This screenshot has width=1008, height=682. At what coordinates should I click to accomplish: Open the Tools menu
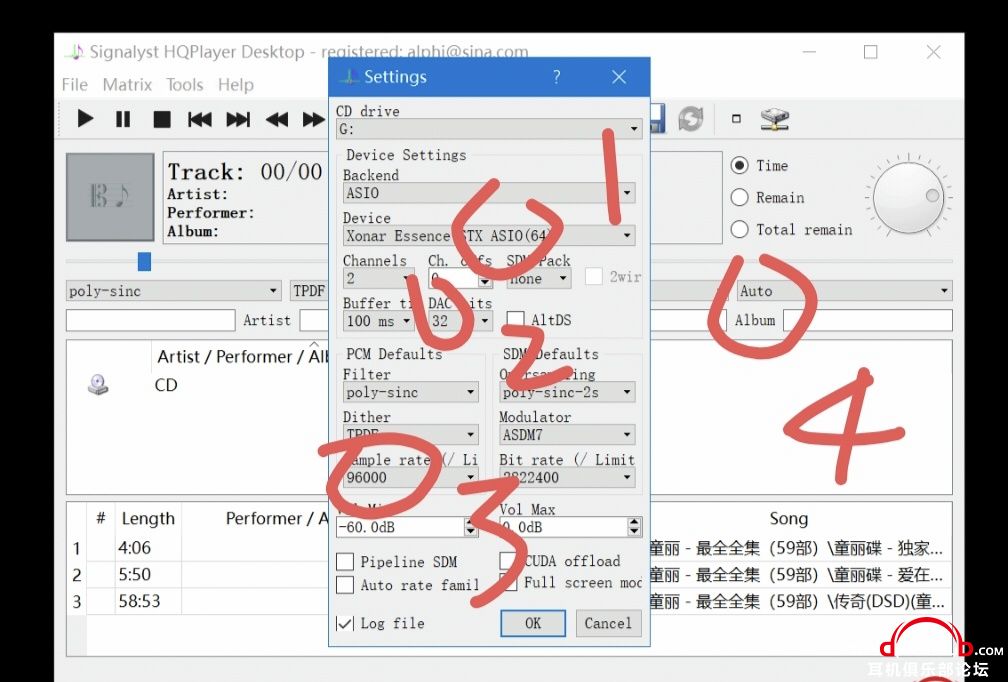click(x=184, y=85)
